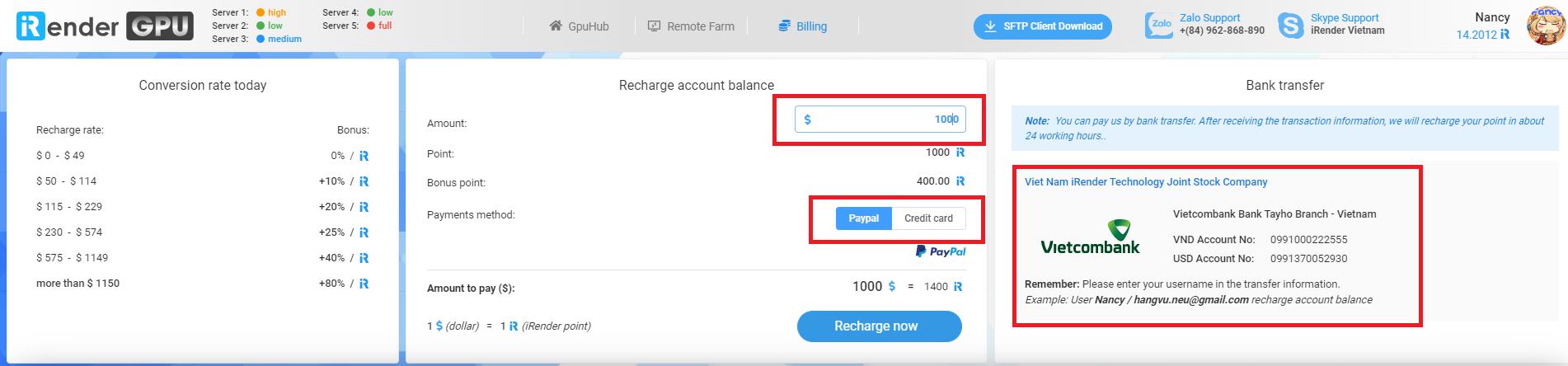
Task: Download the SFTP Client
Action: [x=1042, y=26]
